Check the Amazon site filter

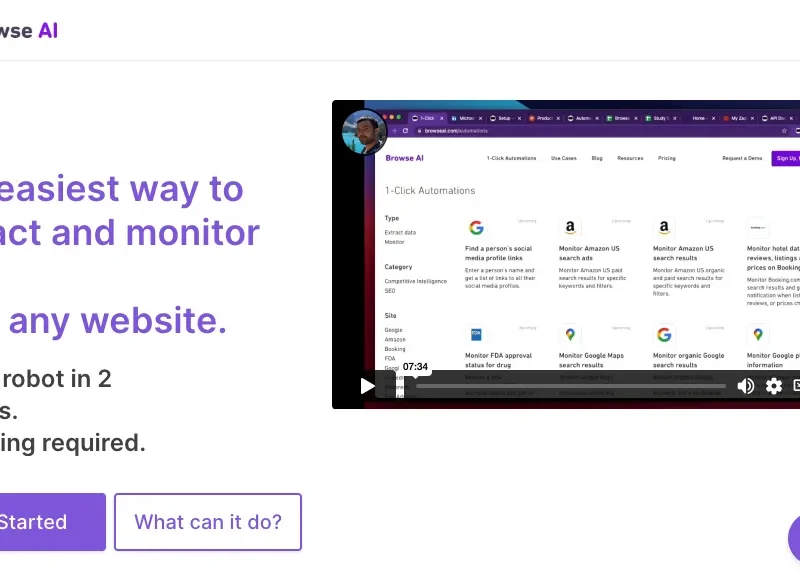(394, 338)
